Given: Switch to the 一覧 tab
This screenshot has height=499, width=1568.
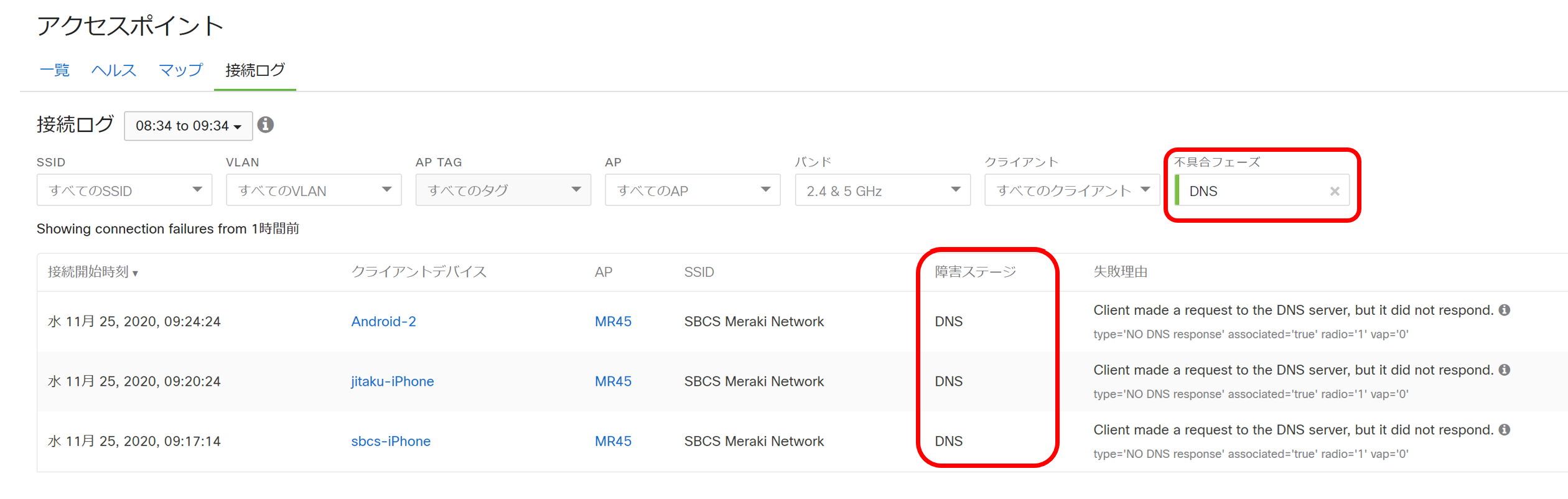Looking at the screenshot, I should click(54, 70).
